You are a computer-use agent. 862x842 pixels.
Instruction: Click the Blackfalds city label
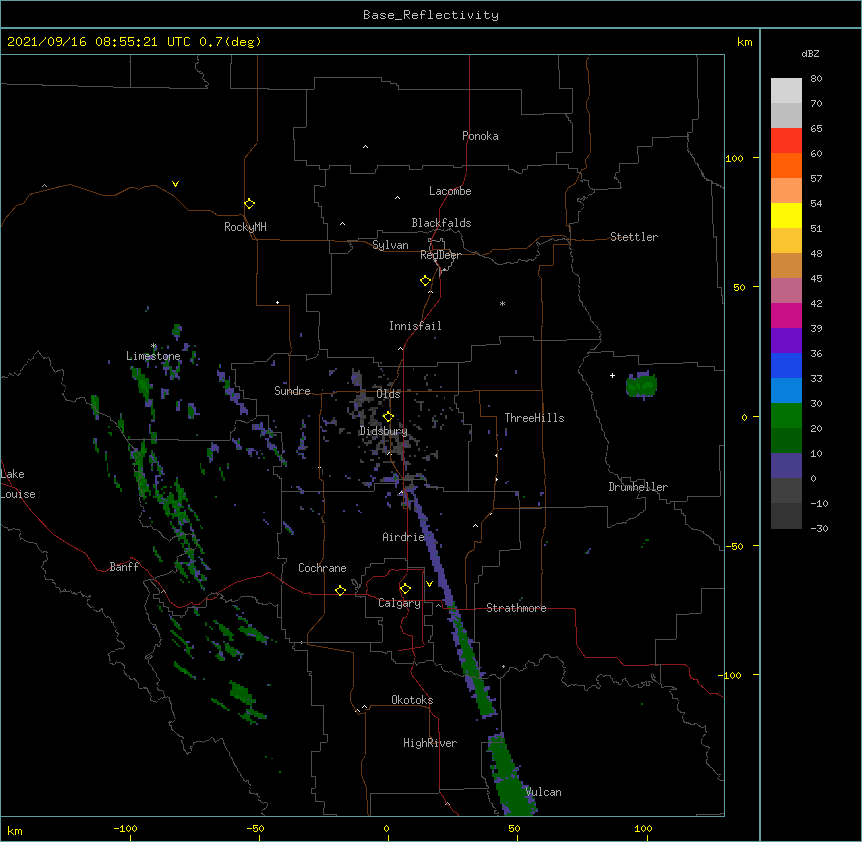coord(441,223)
